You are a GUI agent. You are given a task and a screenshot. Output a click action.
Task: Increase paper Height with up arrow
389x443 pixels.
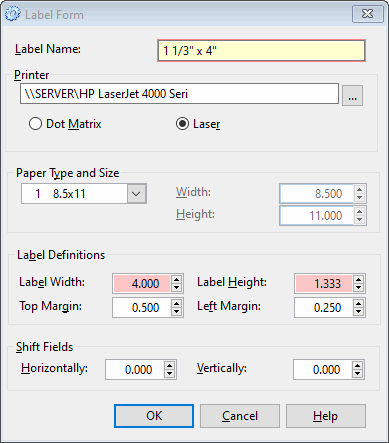[x=359, y=211]
